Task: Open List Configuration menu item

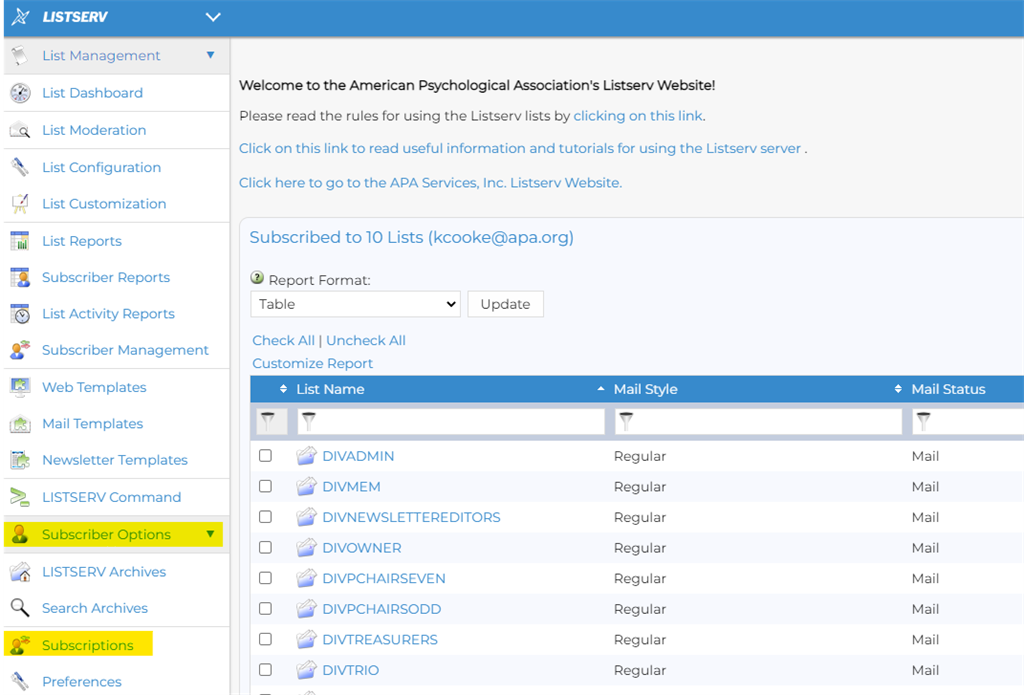Action: pyautogui.click(x=101, y=167)
